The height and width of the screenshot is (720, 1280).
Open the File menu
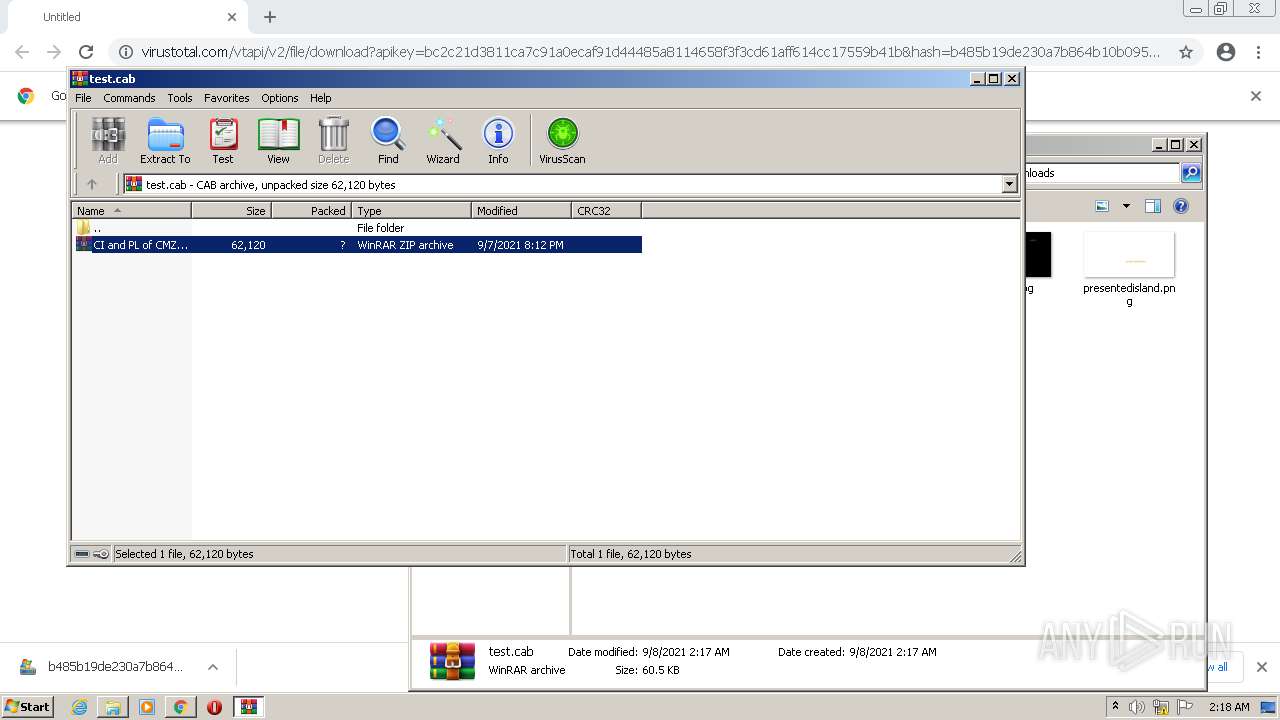(x=83, y=98)
